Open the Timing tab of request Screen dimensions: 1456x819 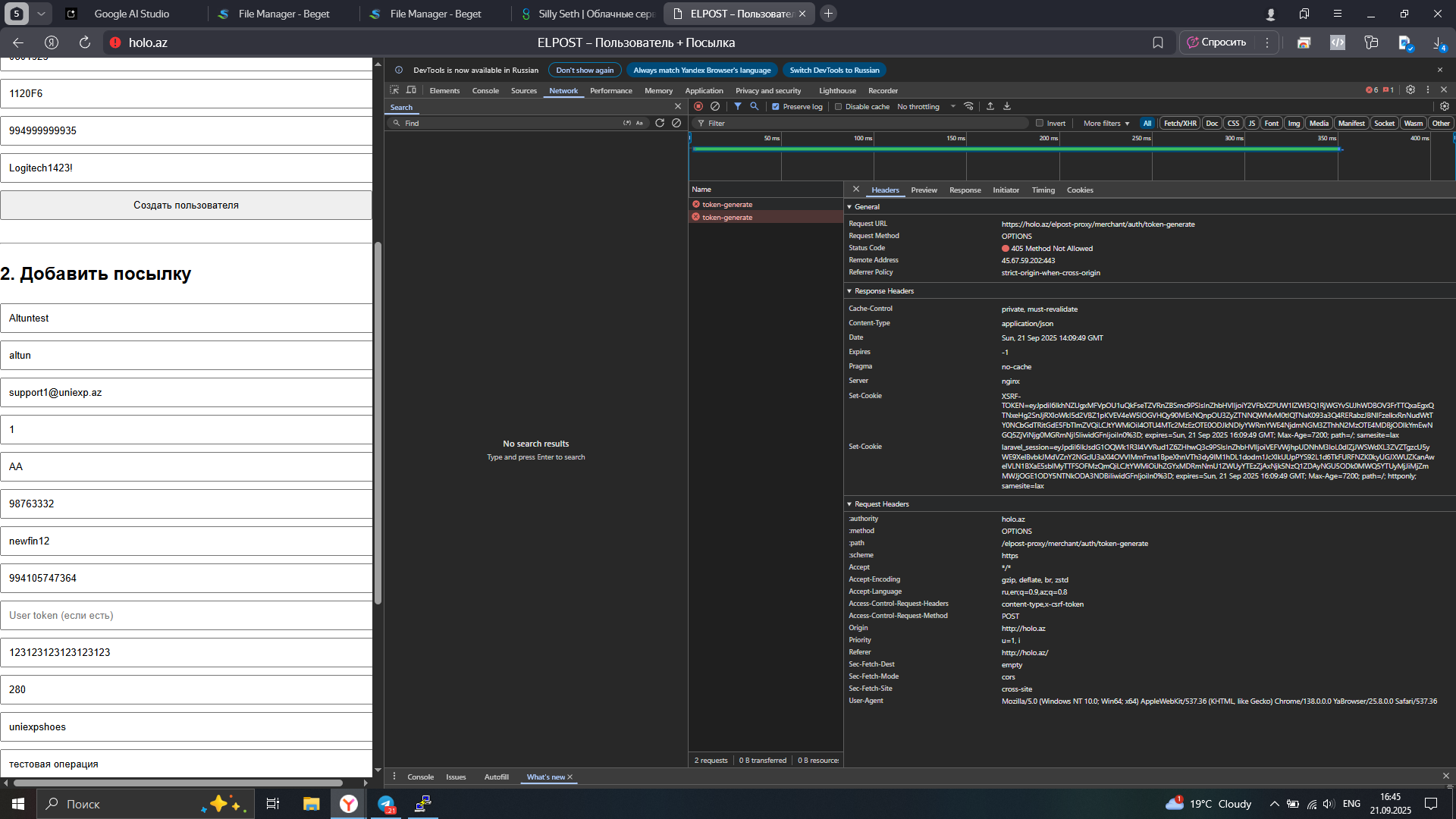click(x=1043, y=190)
